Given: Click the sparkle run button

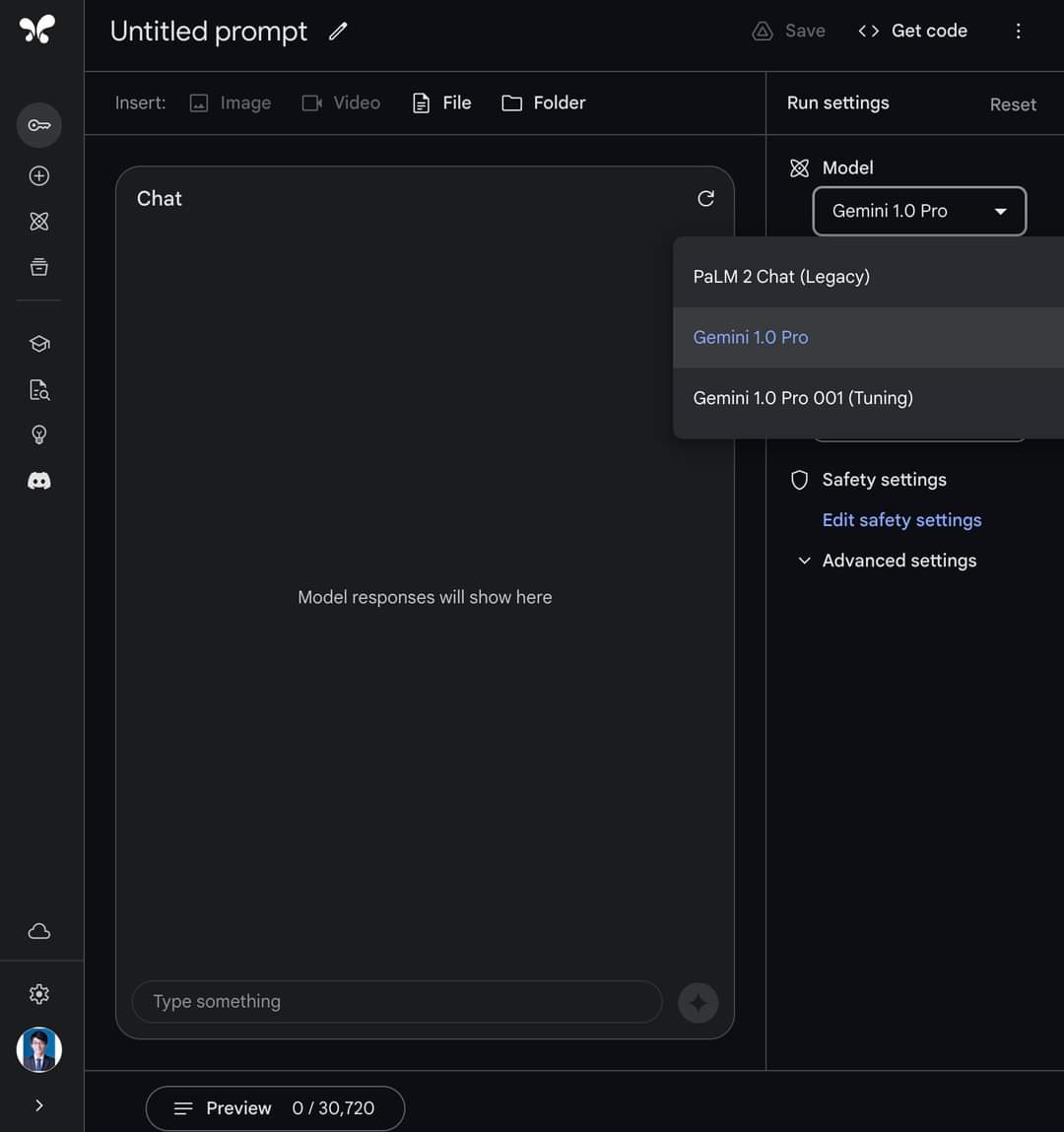Looking at the screenshot, I should 698,1003.
